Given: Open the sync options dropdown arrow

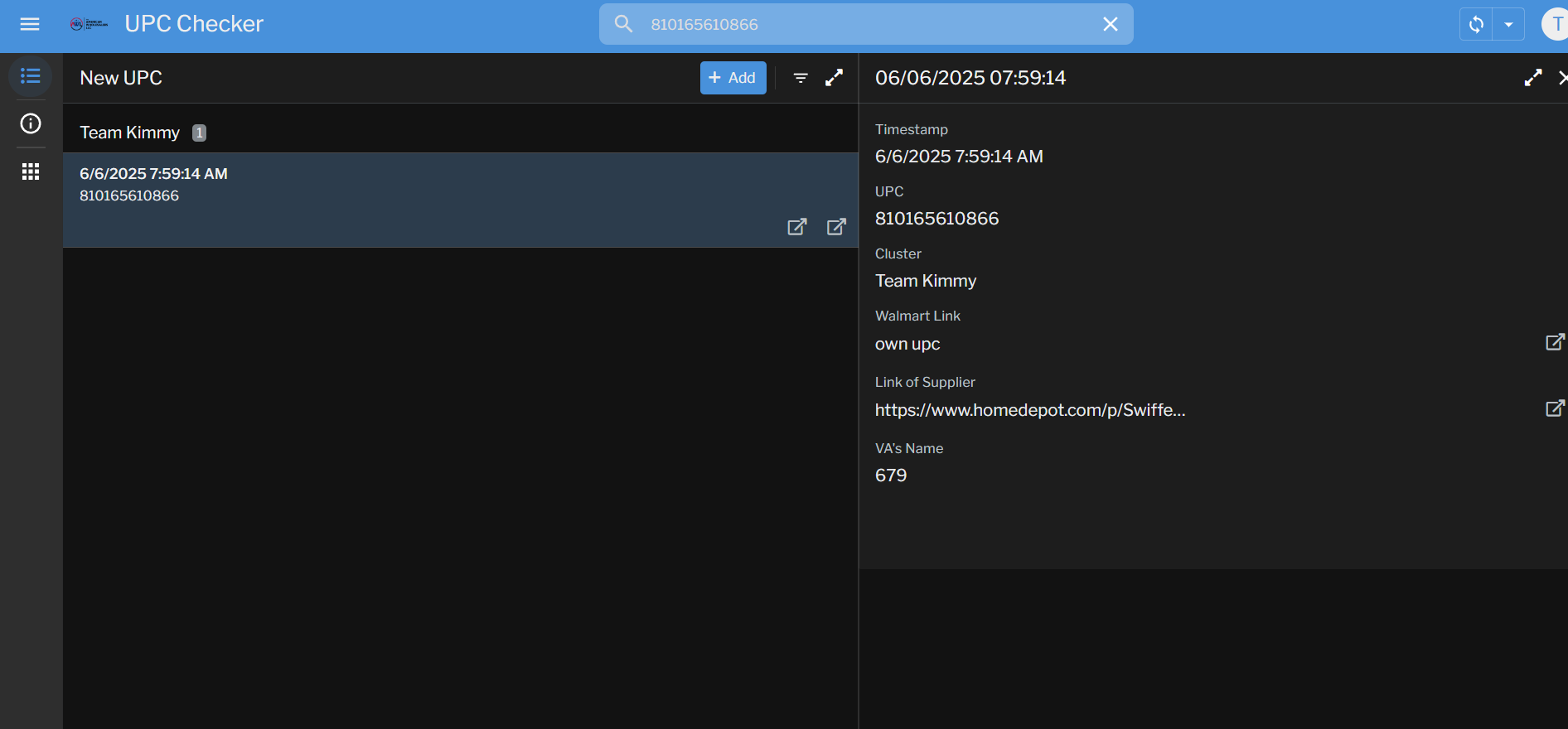Looking at the screenshot, I should click(x=1508, y=24).
